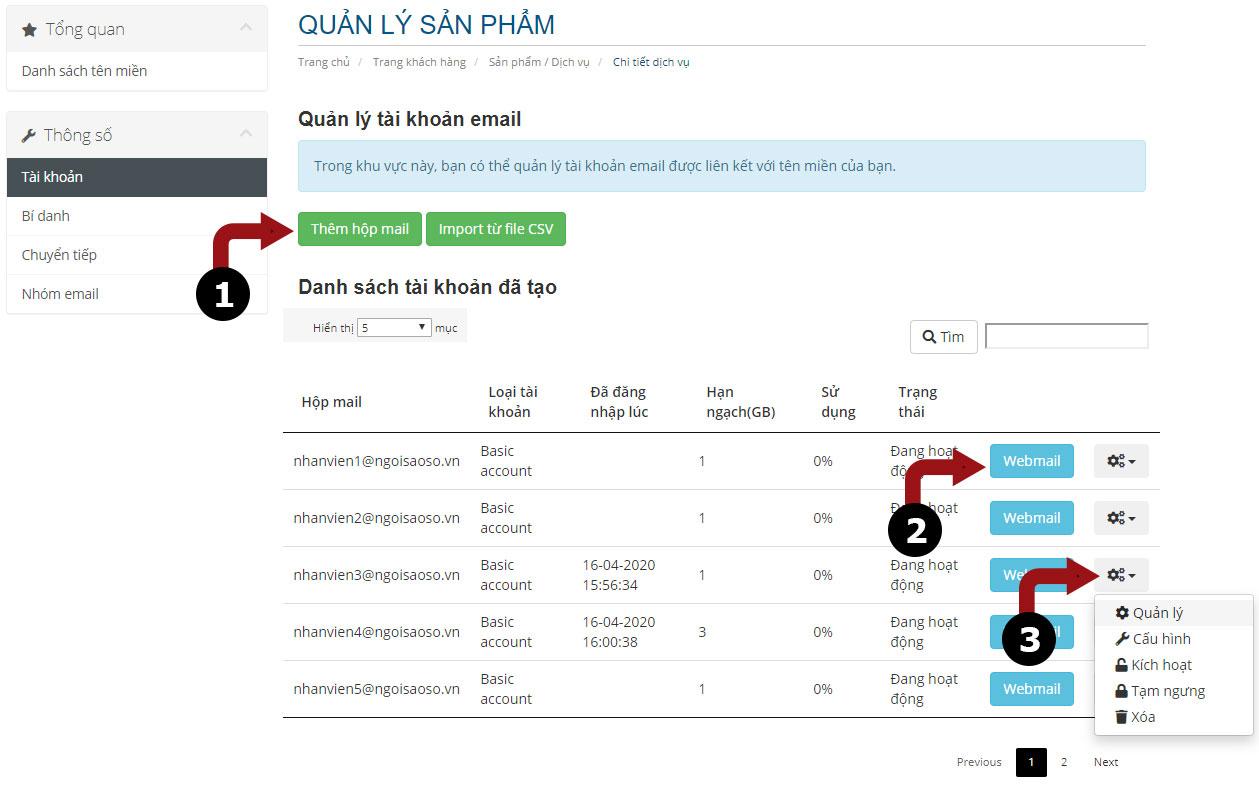Collapse the Tổng quan sidebar section

point(248,29)
